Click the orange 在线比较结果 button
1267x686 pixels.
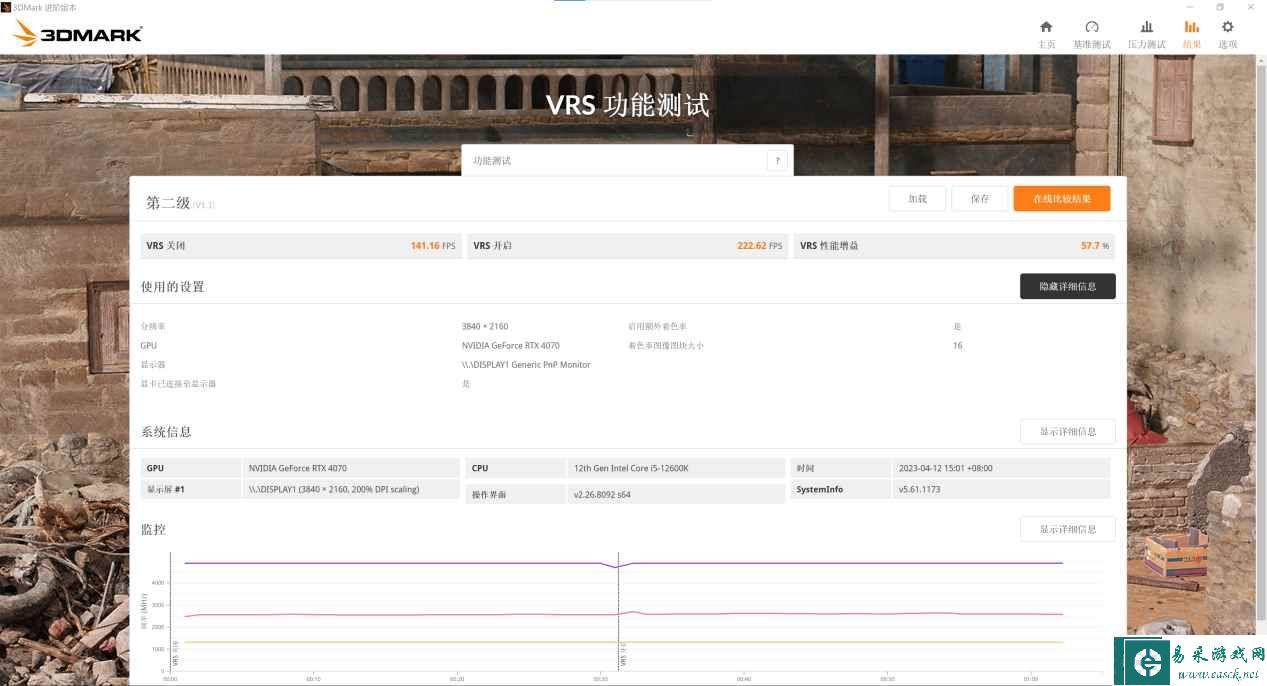click(1061, 199)
